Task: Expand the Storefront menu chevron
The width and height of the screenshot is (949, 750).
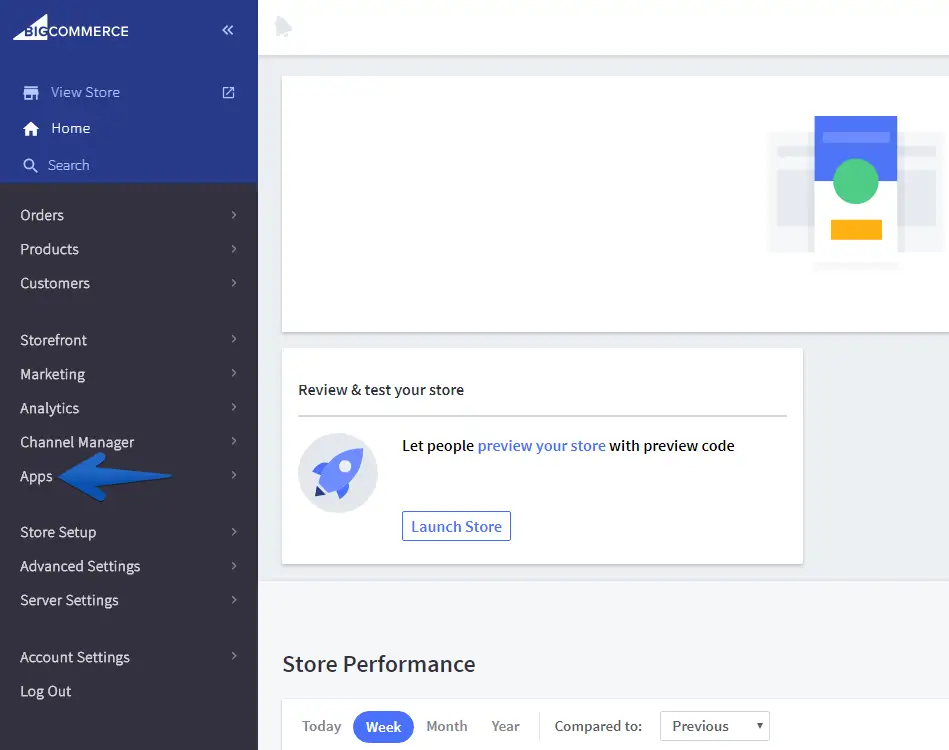Action: point(234,340)
